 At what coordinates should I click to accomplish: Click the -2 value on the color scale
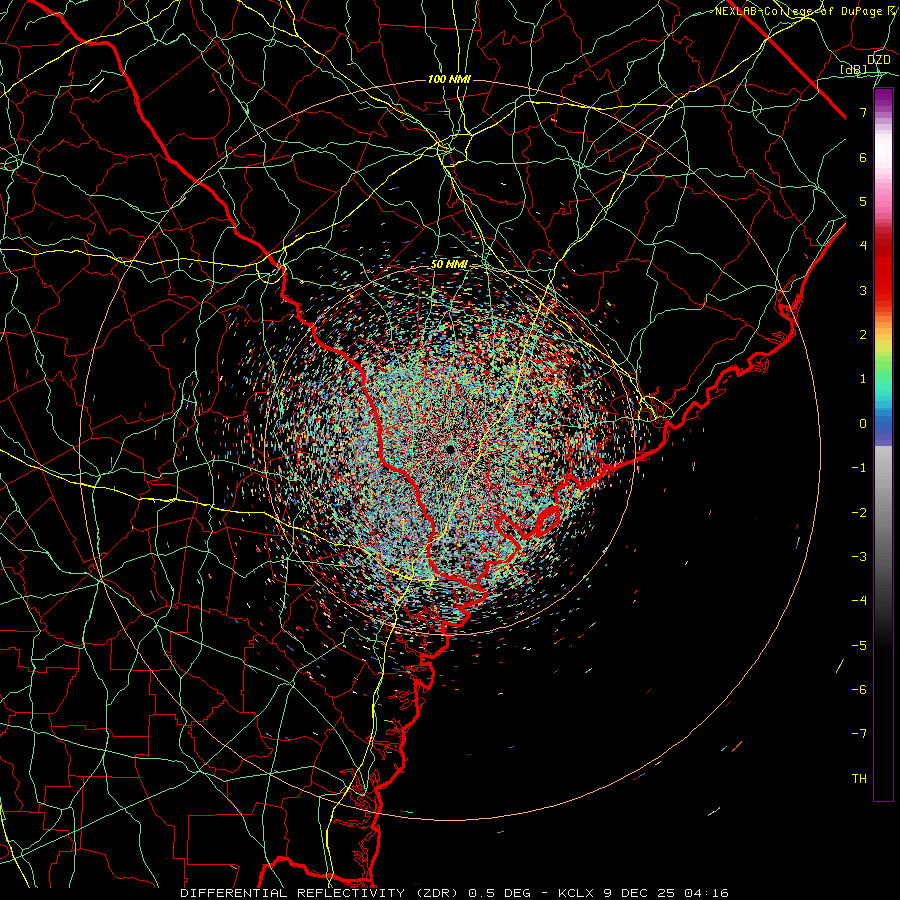(x=859, y=513)
